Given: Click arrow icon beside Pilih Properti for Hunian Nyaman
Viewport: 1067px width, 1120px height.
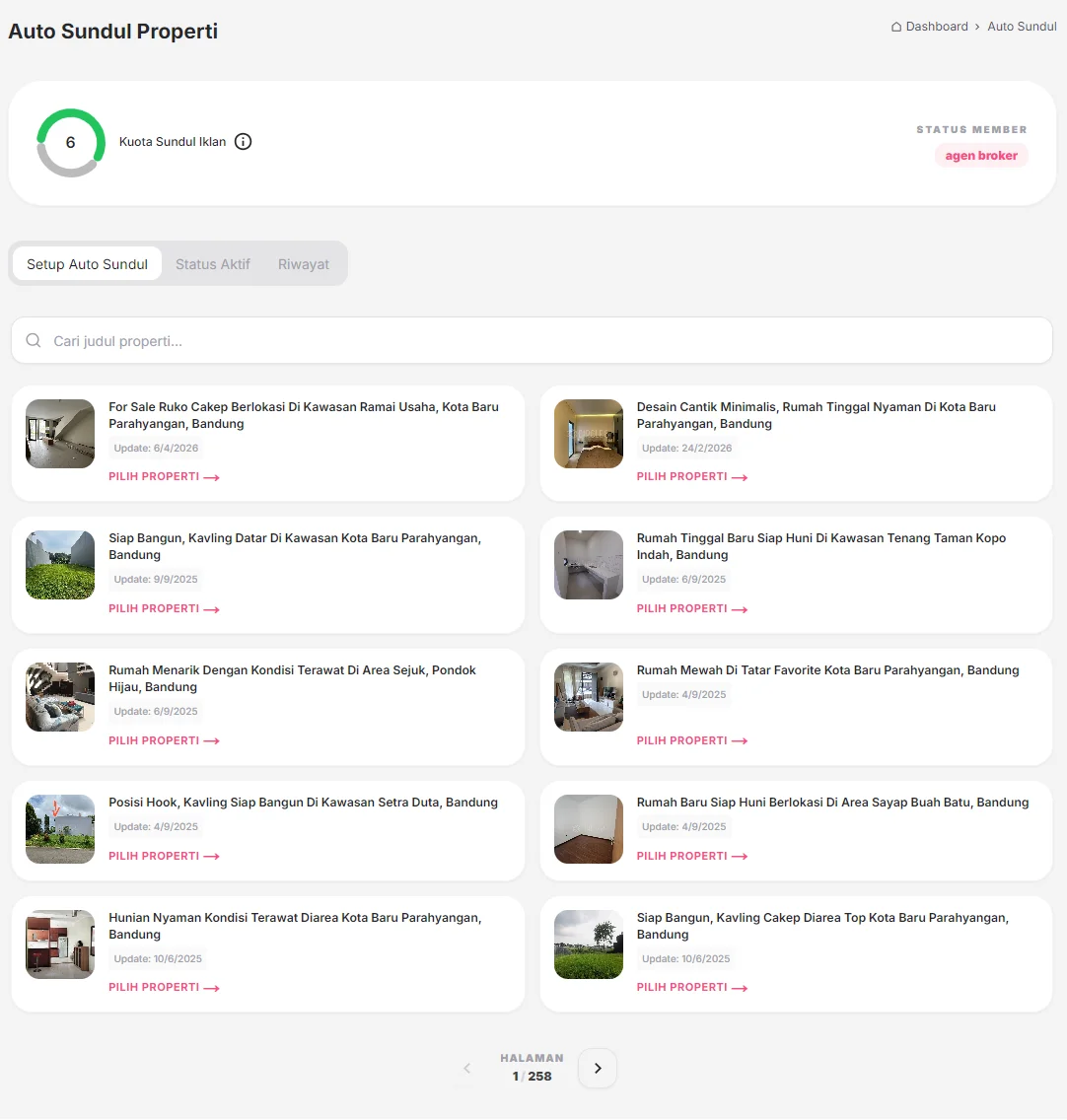Looking at the screenshot, I should coord(212,988).
